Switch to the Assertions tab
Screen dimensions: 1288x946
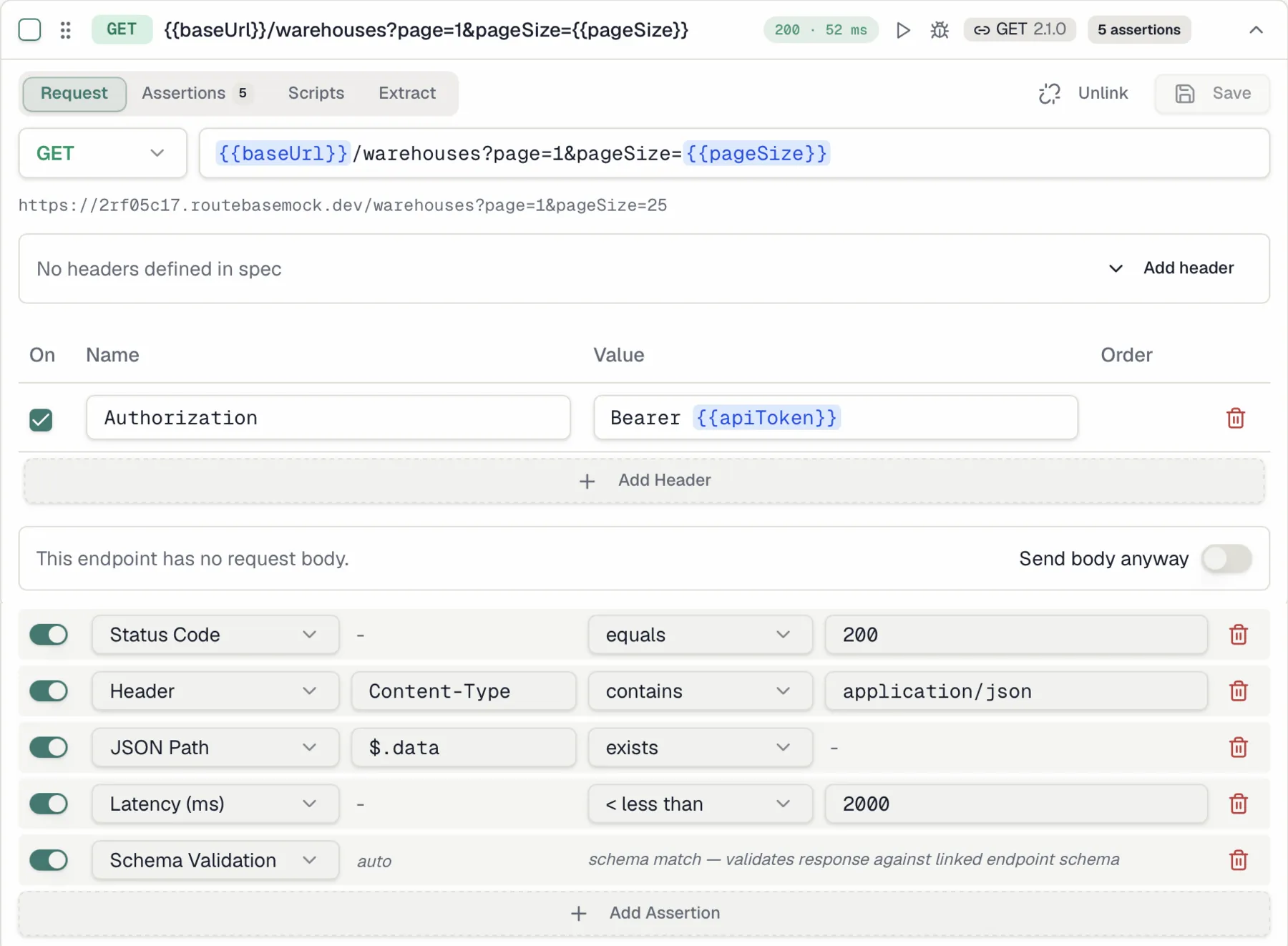pos(196,93)
